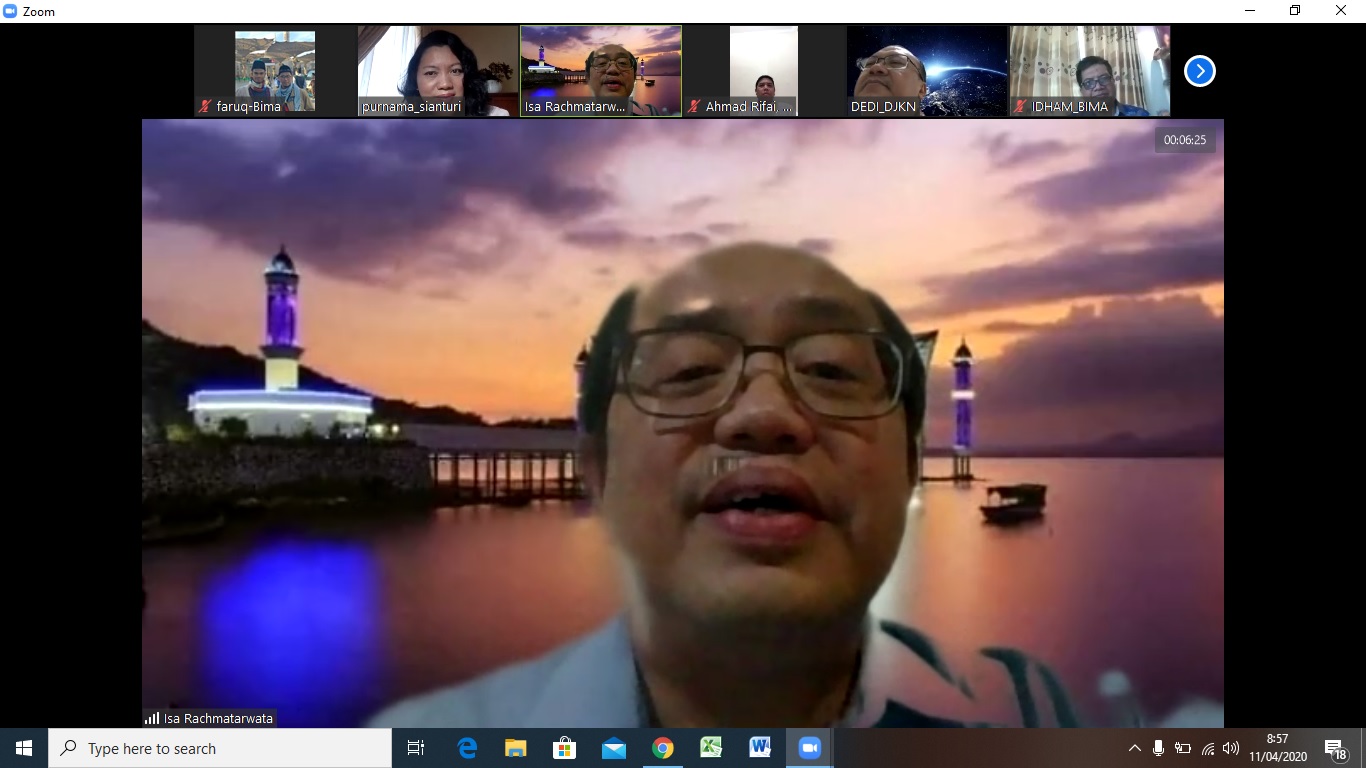Open the clock and date flyout
Image resolution: width=1366 pixels, height=768 pixels.
coord(1277,748)
